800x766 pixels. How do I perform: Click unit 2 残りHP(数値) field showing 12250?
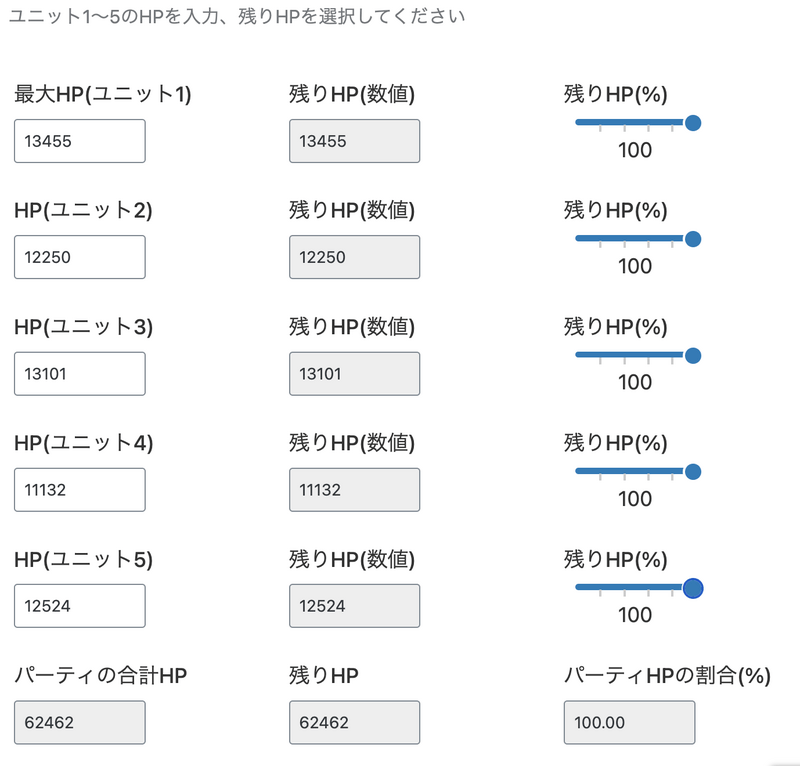click(354, 257)
